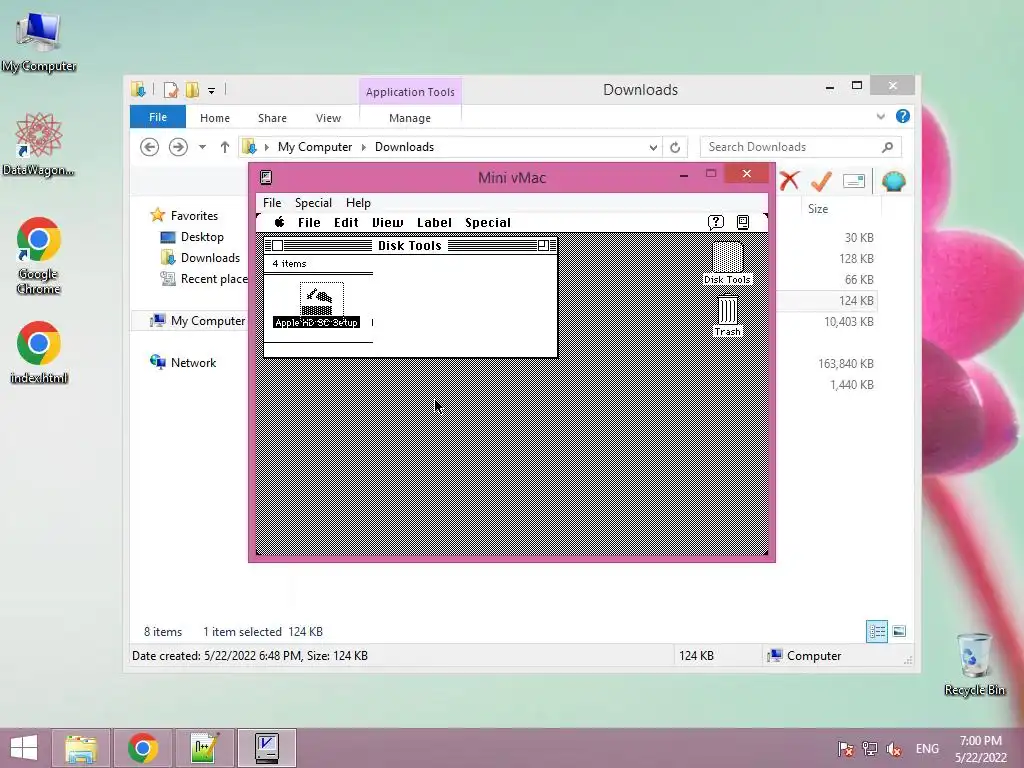Open Google Chrome desktop shortcut

[39, 256]
